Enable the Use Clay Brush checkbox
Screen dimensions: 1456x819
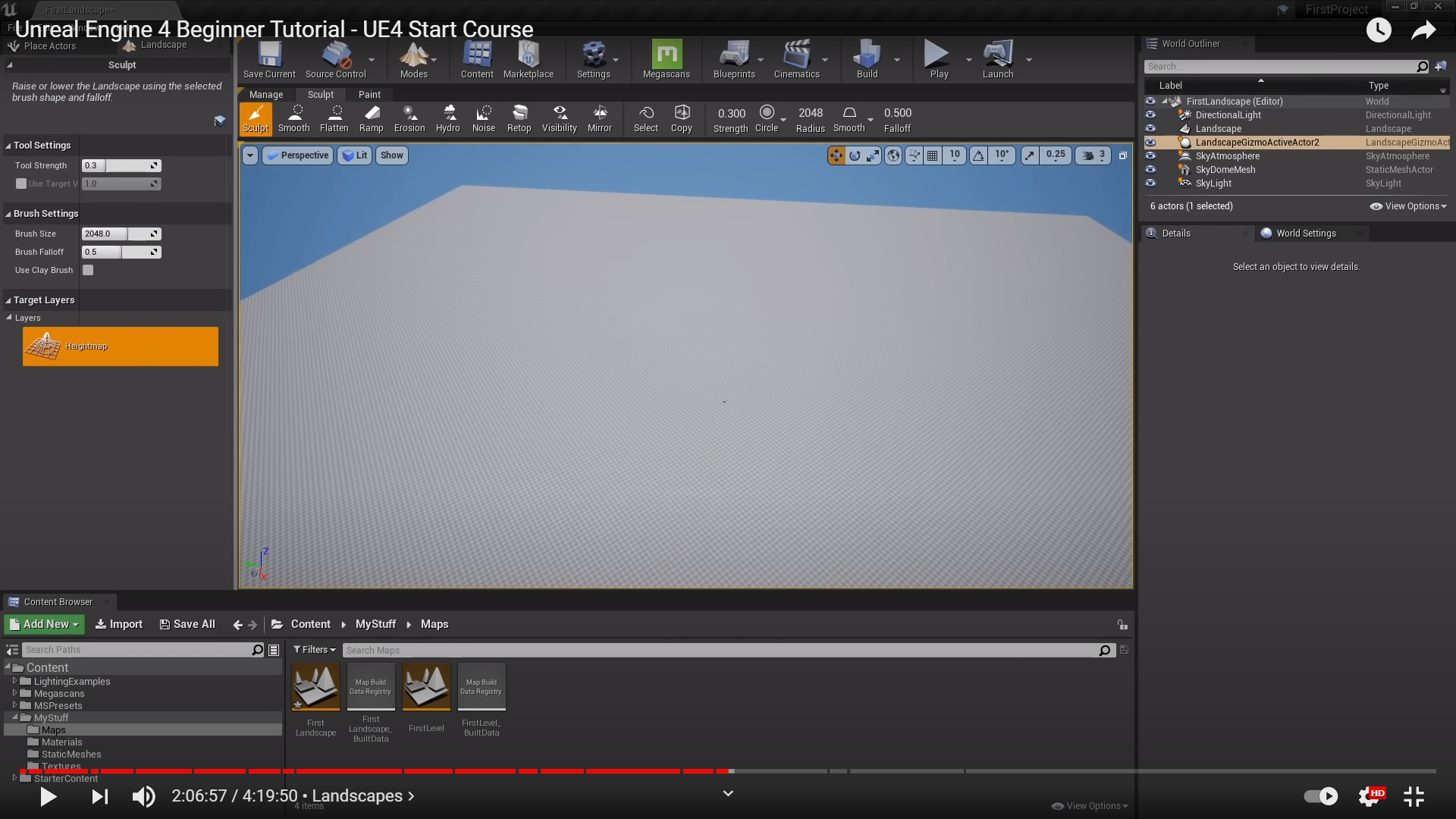[88, 270]
